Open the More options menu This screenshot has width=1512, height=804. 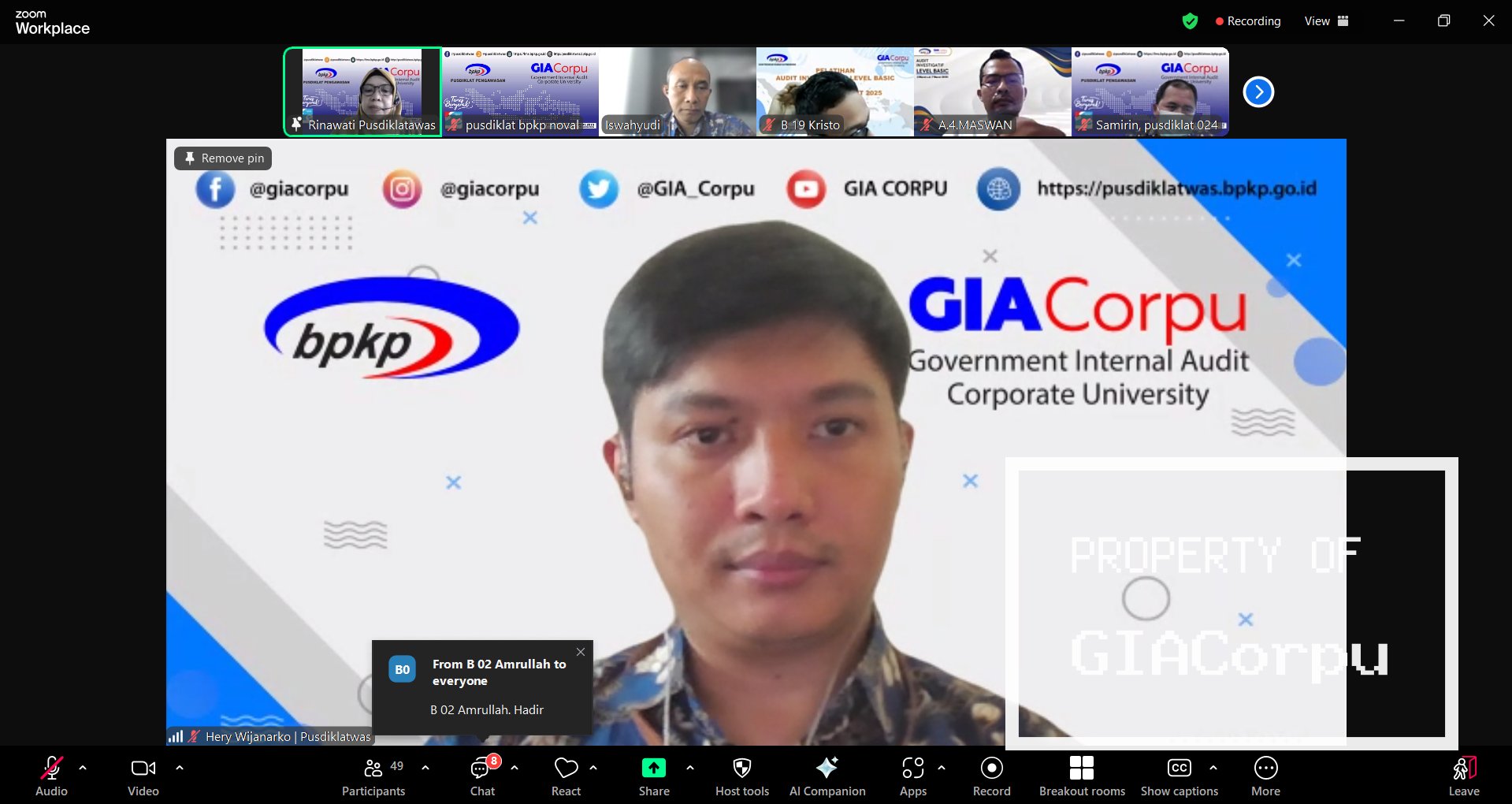tap(1265, 776)
